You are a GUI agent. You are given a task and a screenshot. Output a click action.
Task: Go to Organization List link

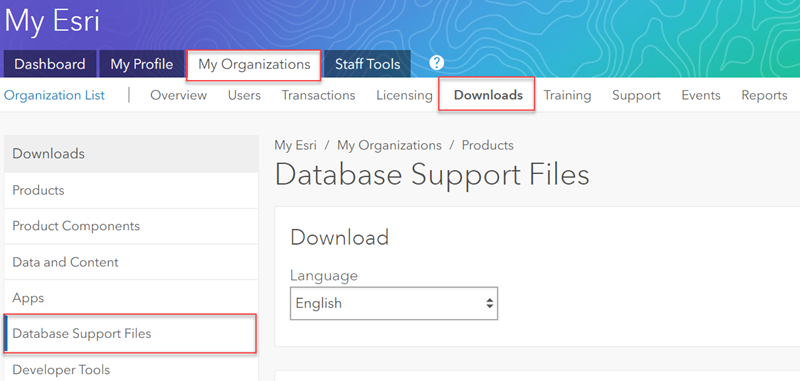(55, 95)
